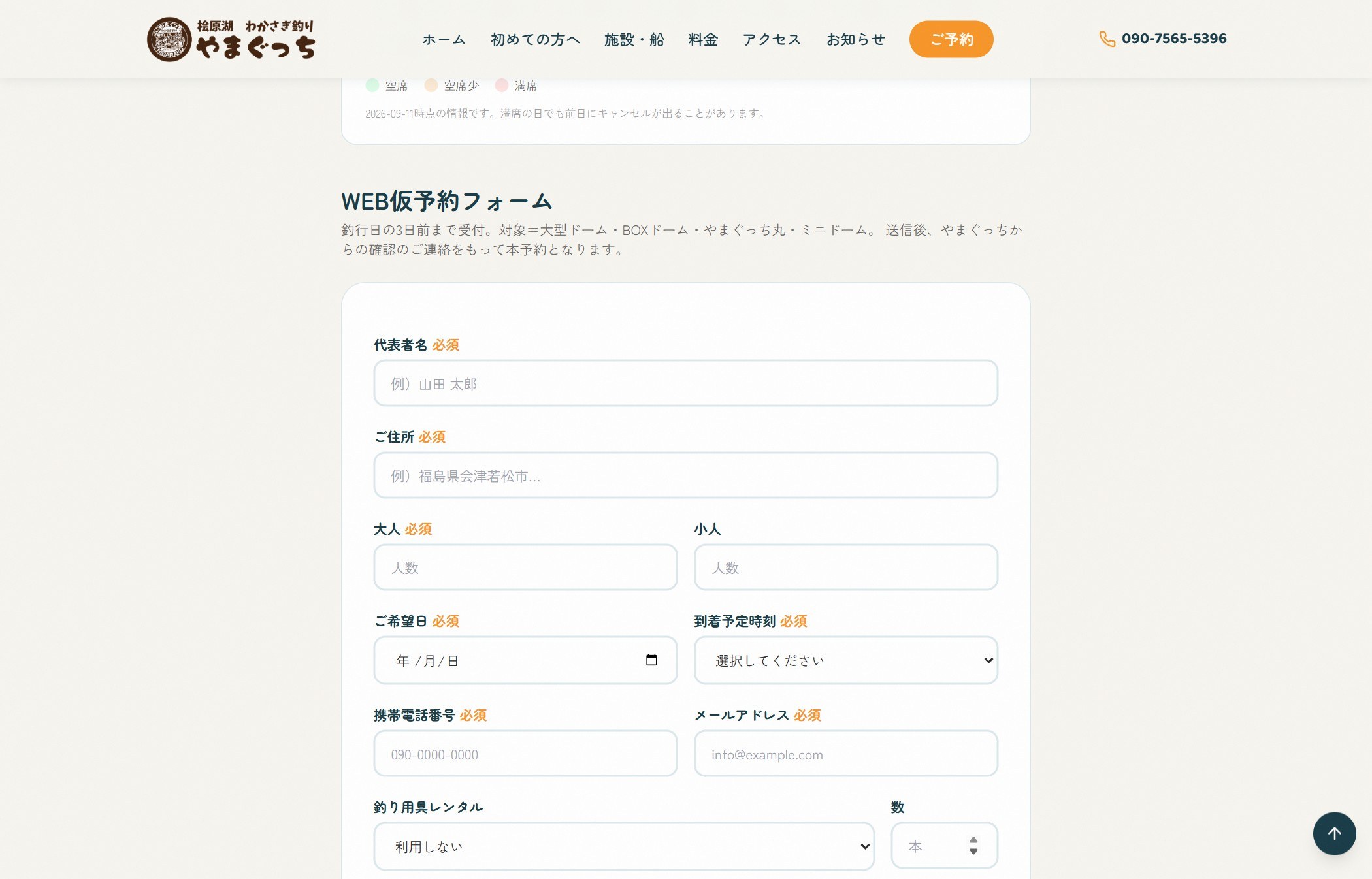This screenshot has height=879, width=1372.
Task: Click the ご希望日 date input
Action: (525, 660)
